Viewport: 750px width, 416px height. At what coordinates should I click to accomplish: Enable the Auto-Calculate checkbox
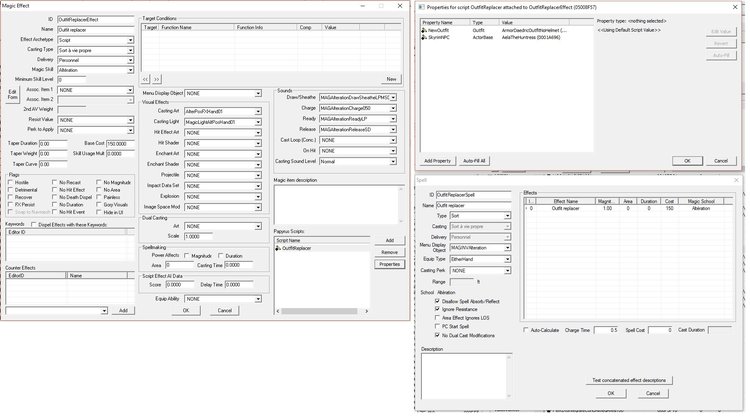(x=526, y=330)
